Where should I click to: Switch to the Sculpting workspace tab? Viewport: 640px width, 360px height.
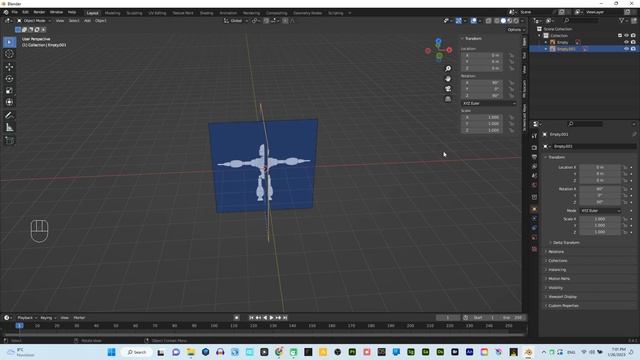tap(134, 13)
